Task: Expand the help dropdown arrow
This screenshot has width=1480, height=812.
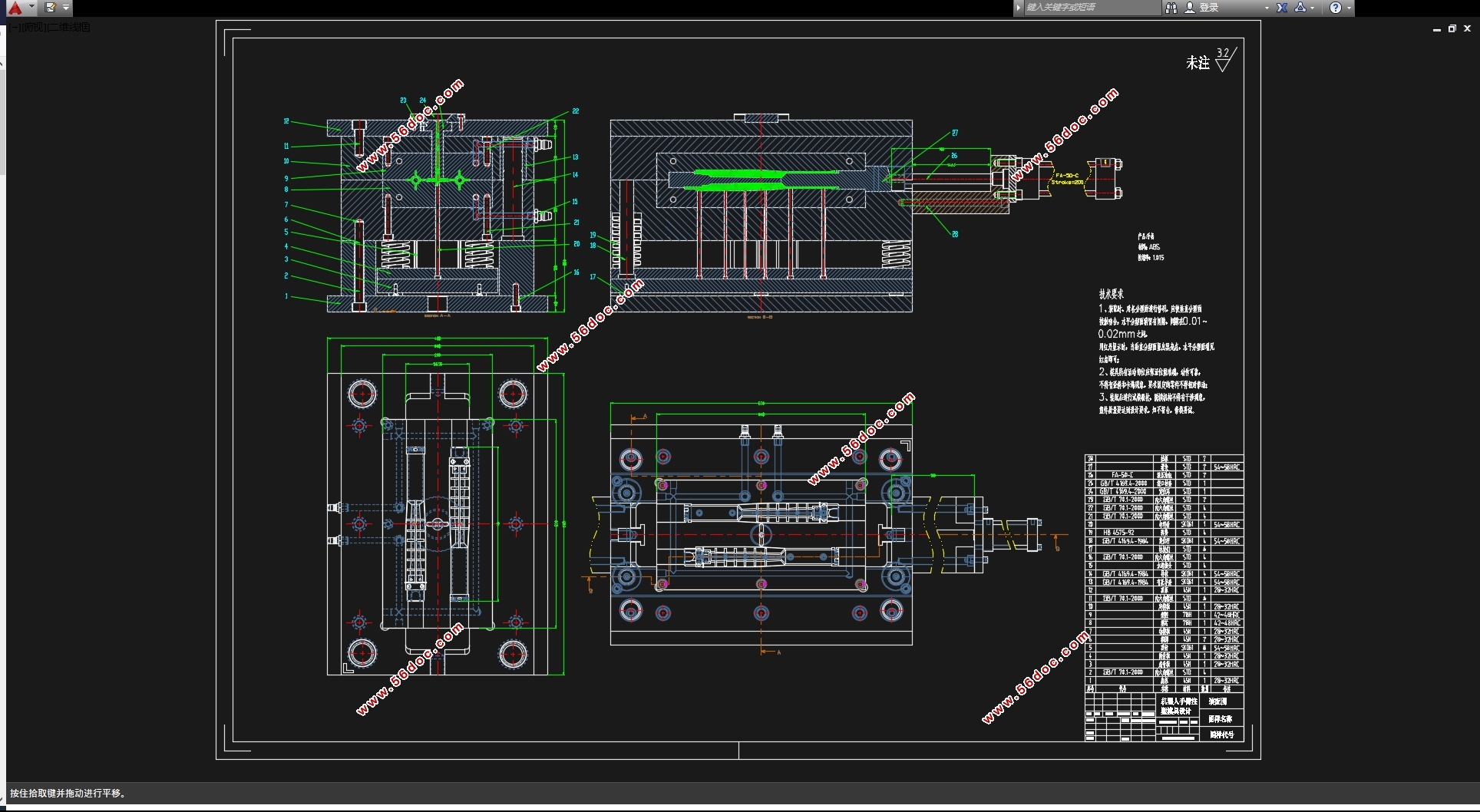Action: click(1349, 8)
